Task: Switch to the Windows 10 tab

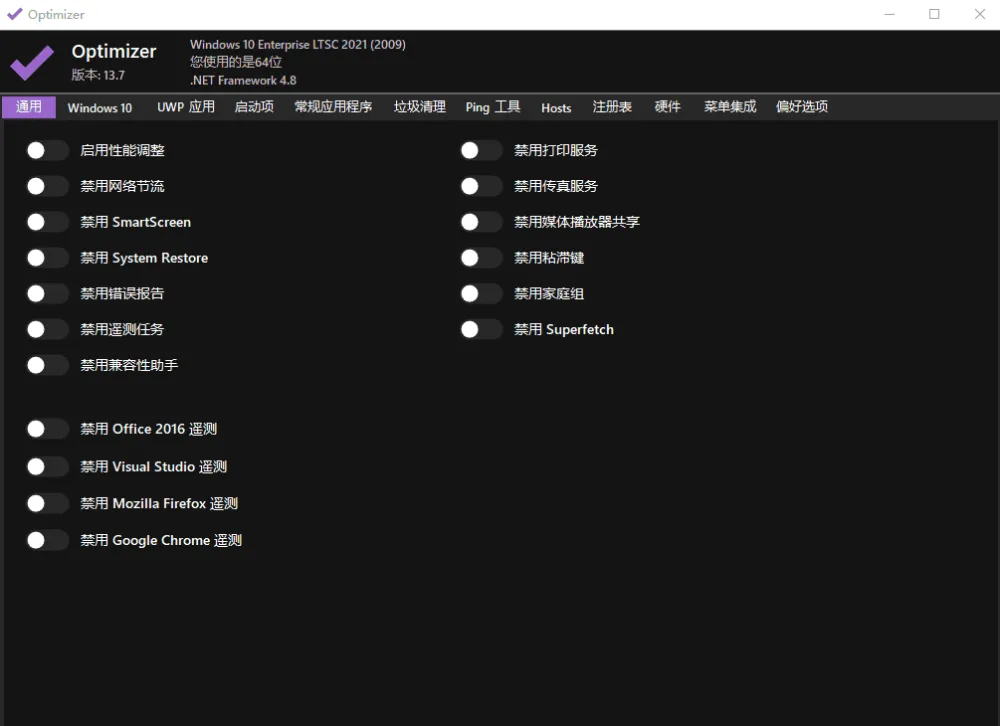Action: click(99, 107)
